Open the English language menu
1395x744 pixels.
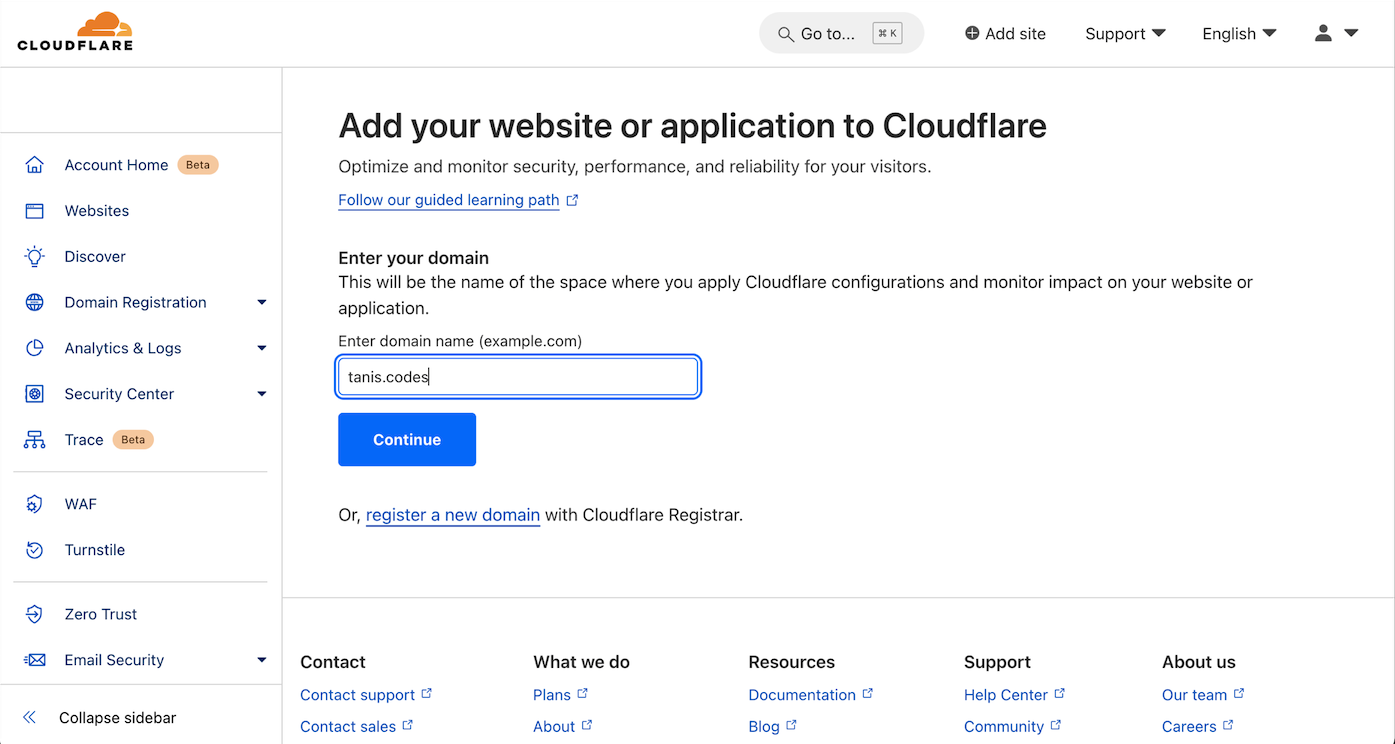(x=1238, y=33)
